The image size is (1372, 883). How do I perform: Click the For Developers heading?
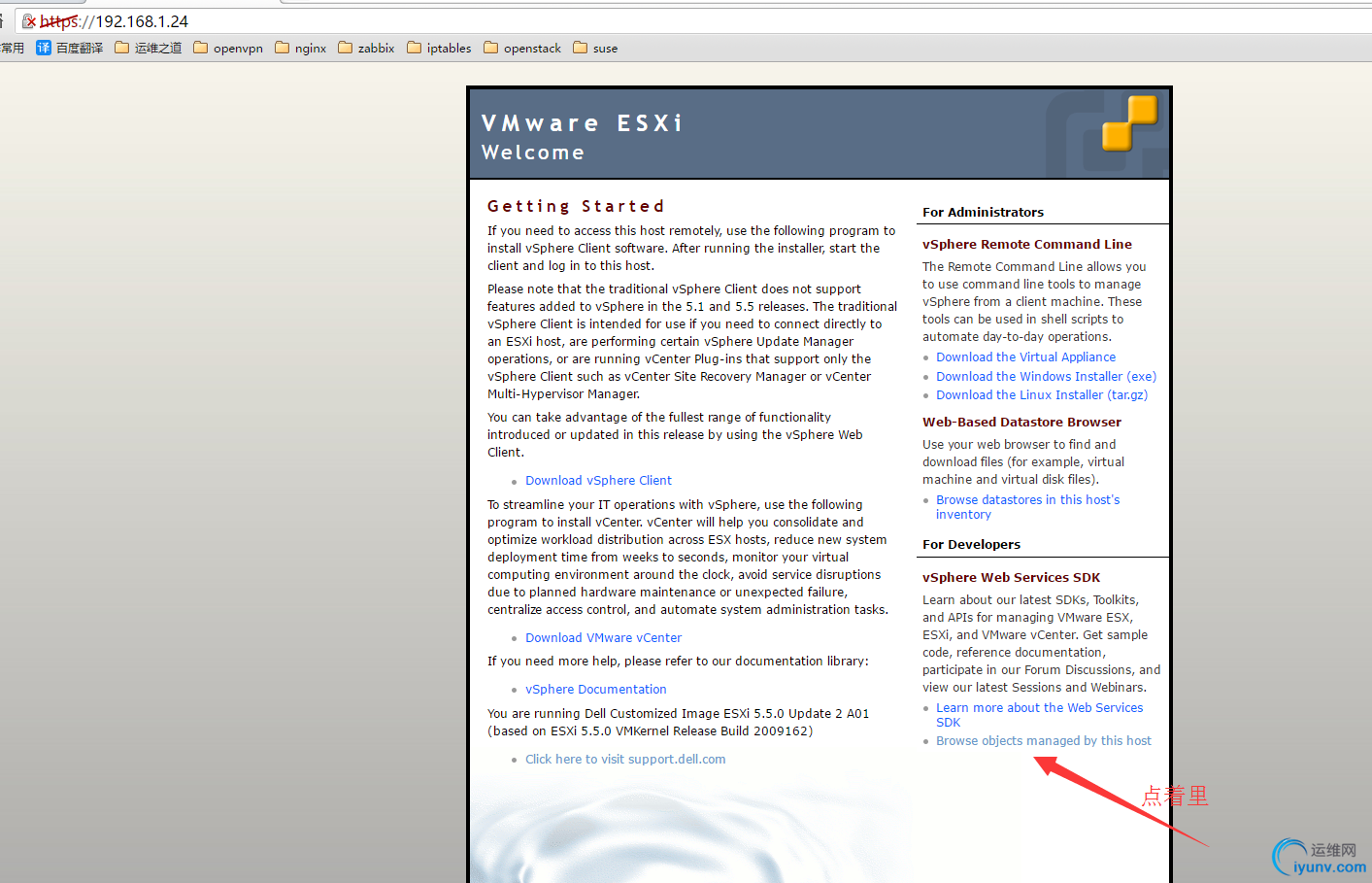pos(971,545)
